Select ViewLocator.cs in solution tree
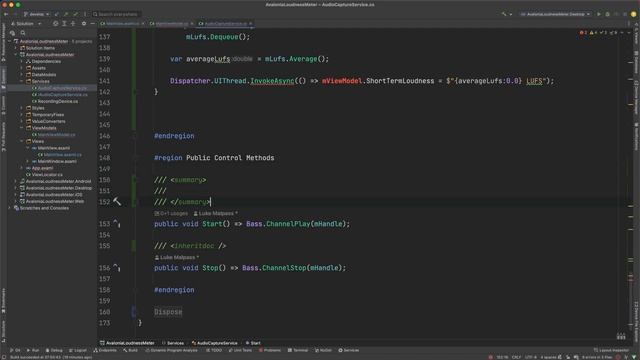640x360 pixels. [x=44, y=175]
